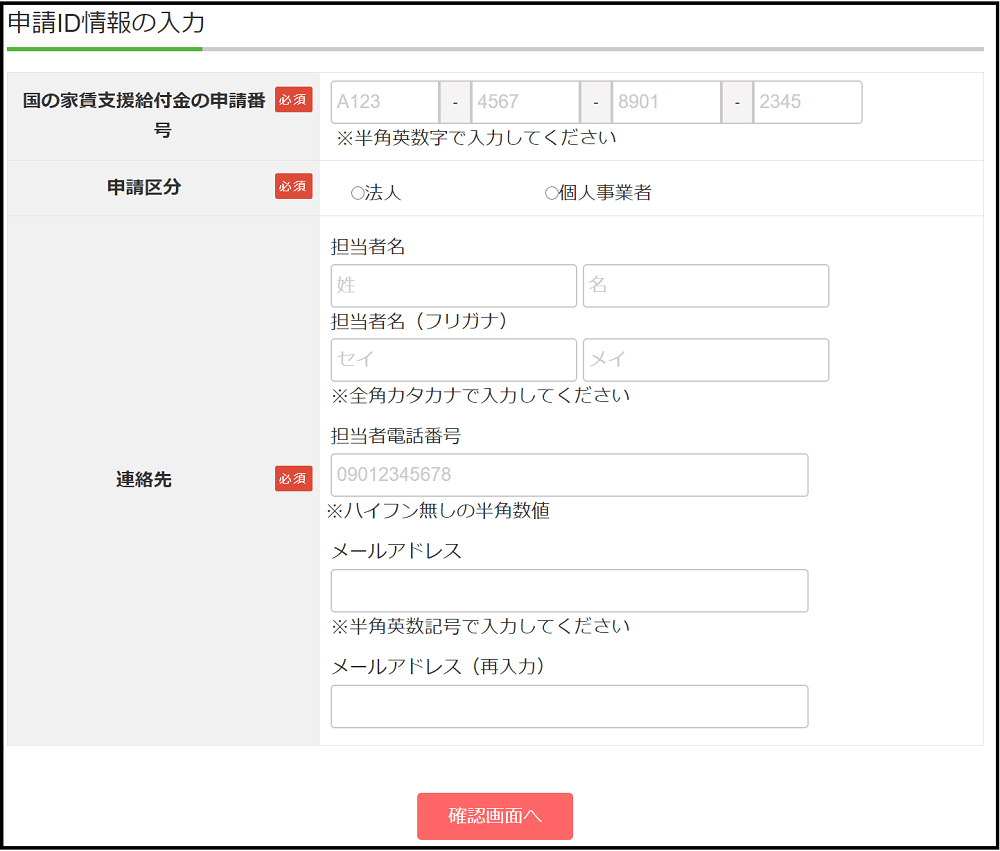Click the third application number field 8901
1000x851 pixels.
pos(666,102)
